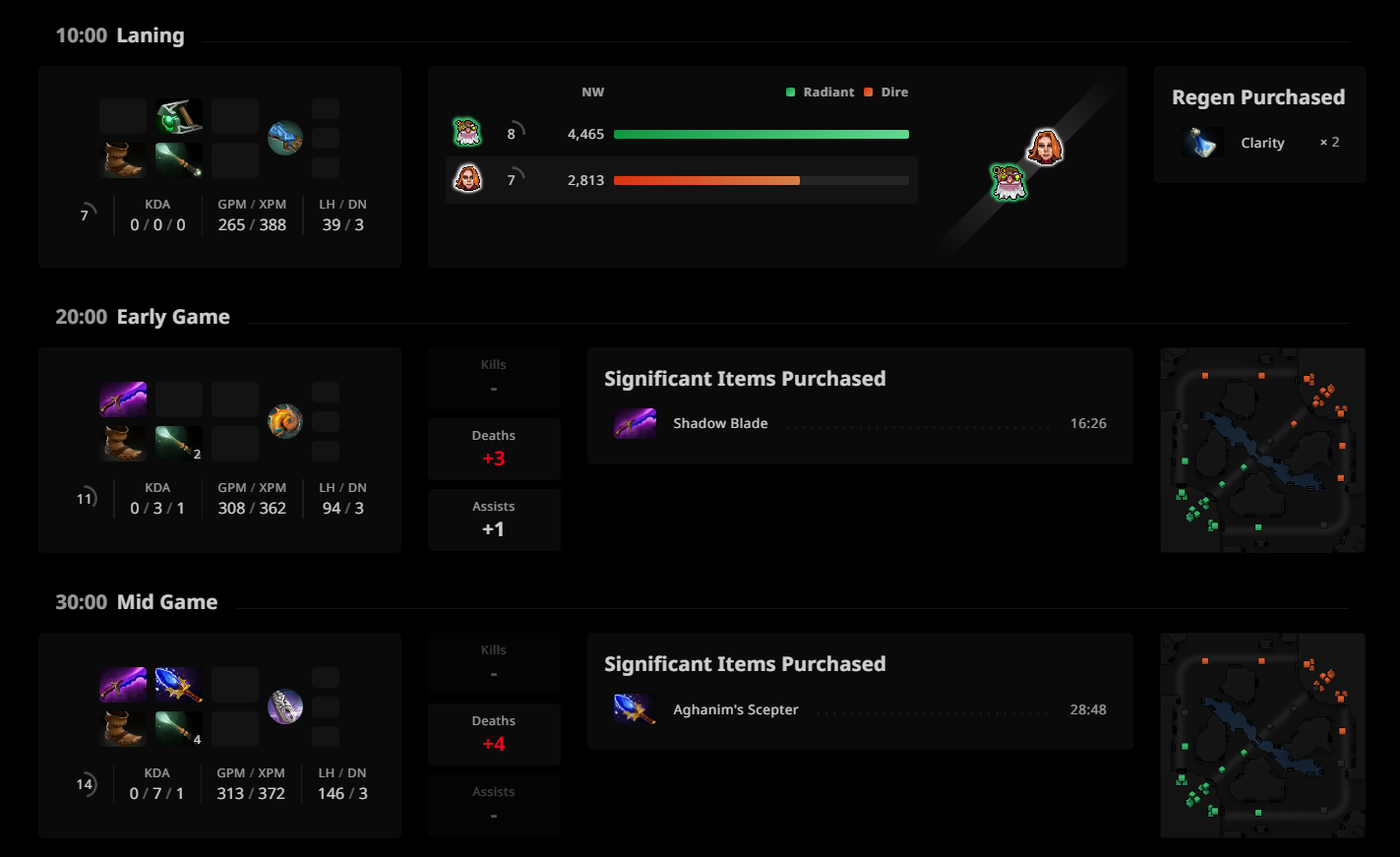Image resolution: width=1400 pixels, height=857 pixels.
Task: Click the Radiant net worth green bar
Action: pyautogui.click(x=761, y=134)
